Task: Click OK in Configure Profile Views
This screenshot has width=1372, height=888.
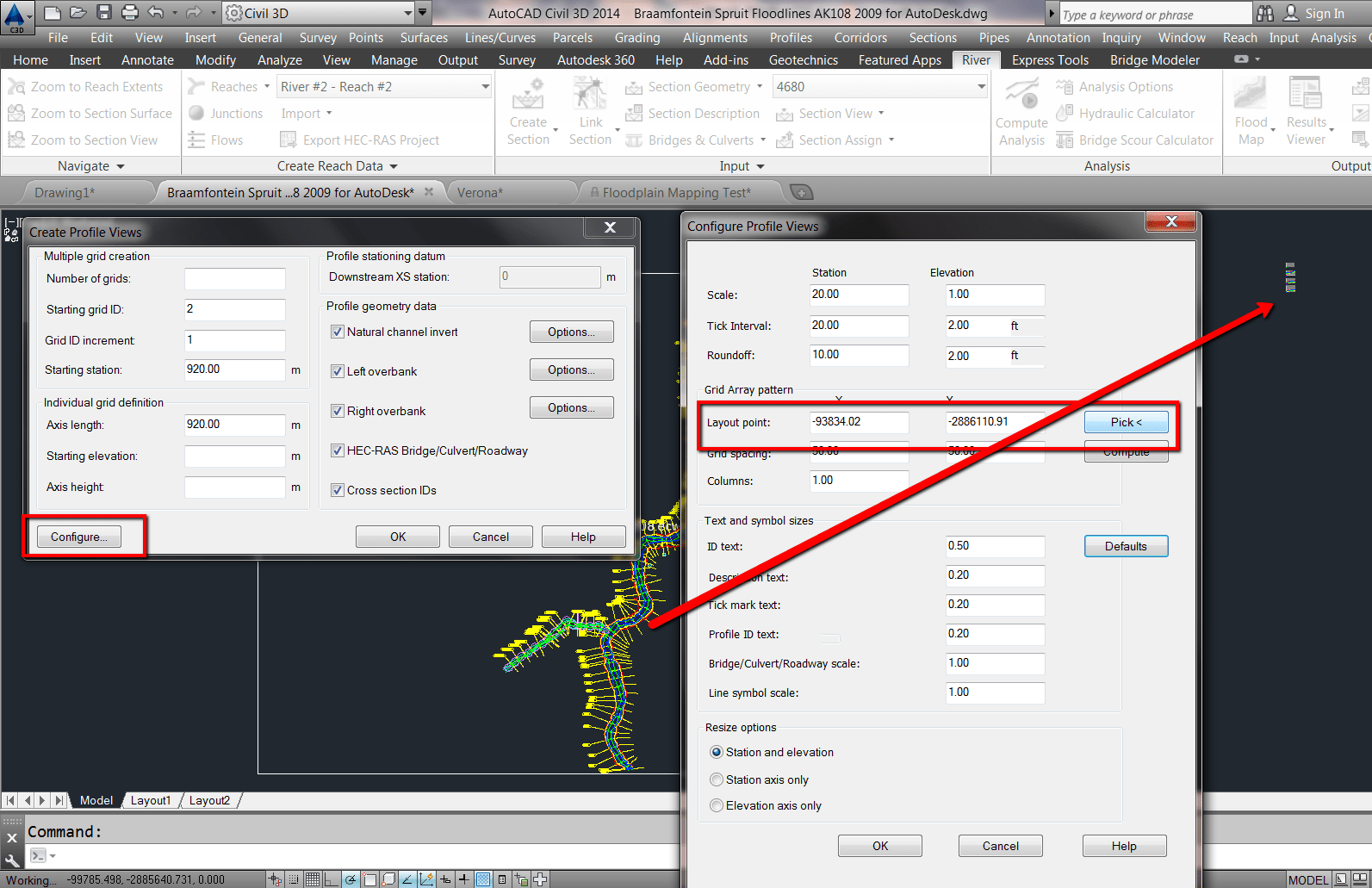Action: point(879,846)
